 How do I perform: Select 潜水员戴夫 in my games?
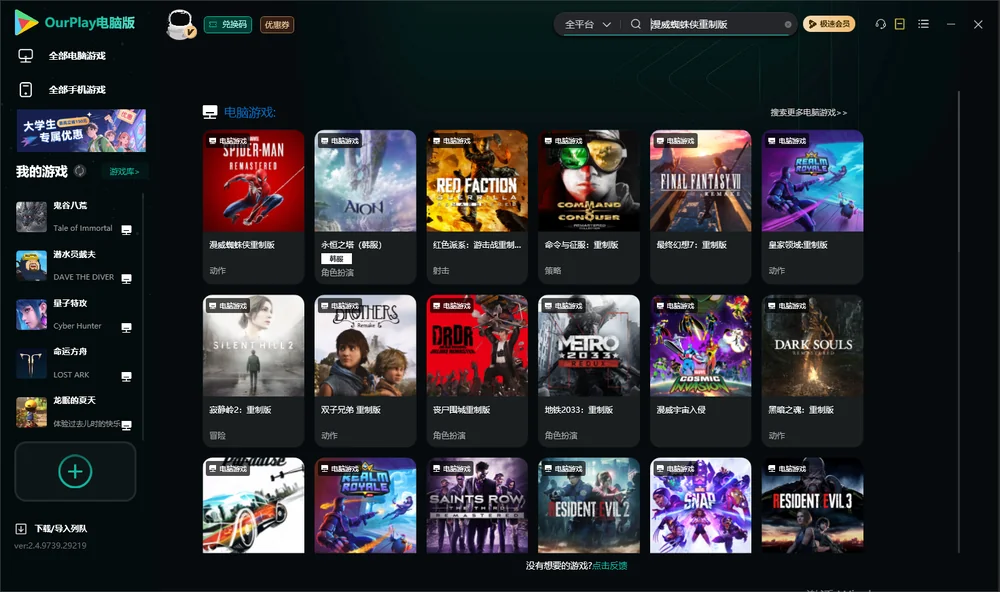point(75,266)
